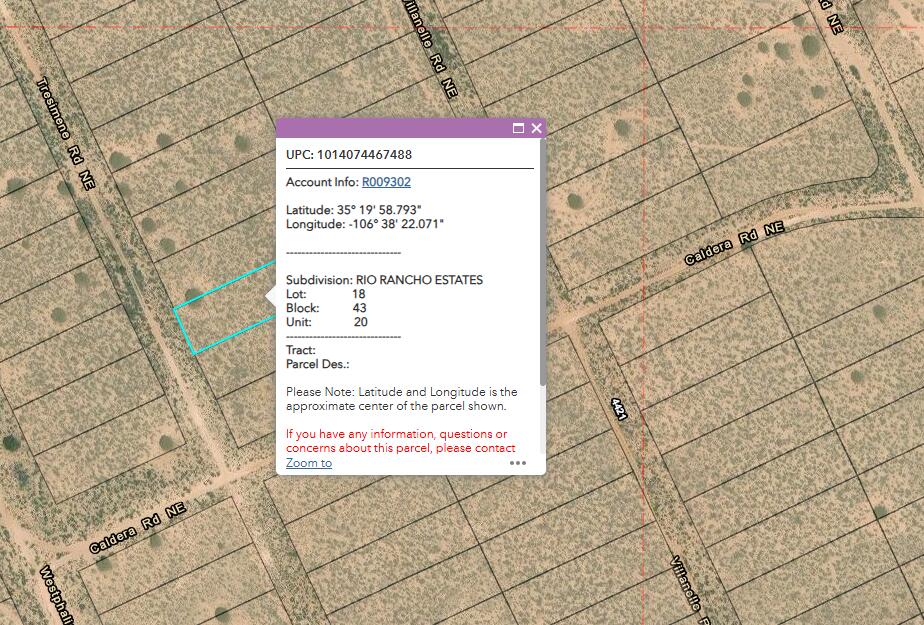Click the popup's pointer arrow tip
This screenshot has width=924, height=625.
267,296
